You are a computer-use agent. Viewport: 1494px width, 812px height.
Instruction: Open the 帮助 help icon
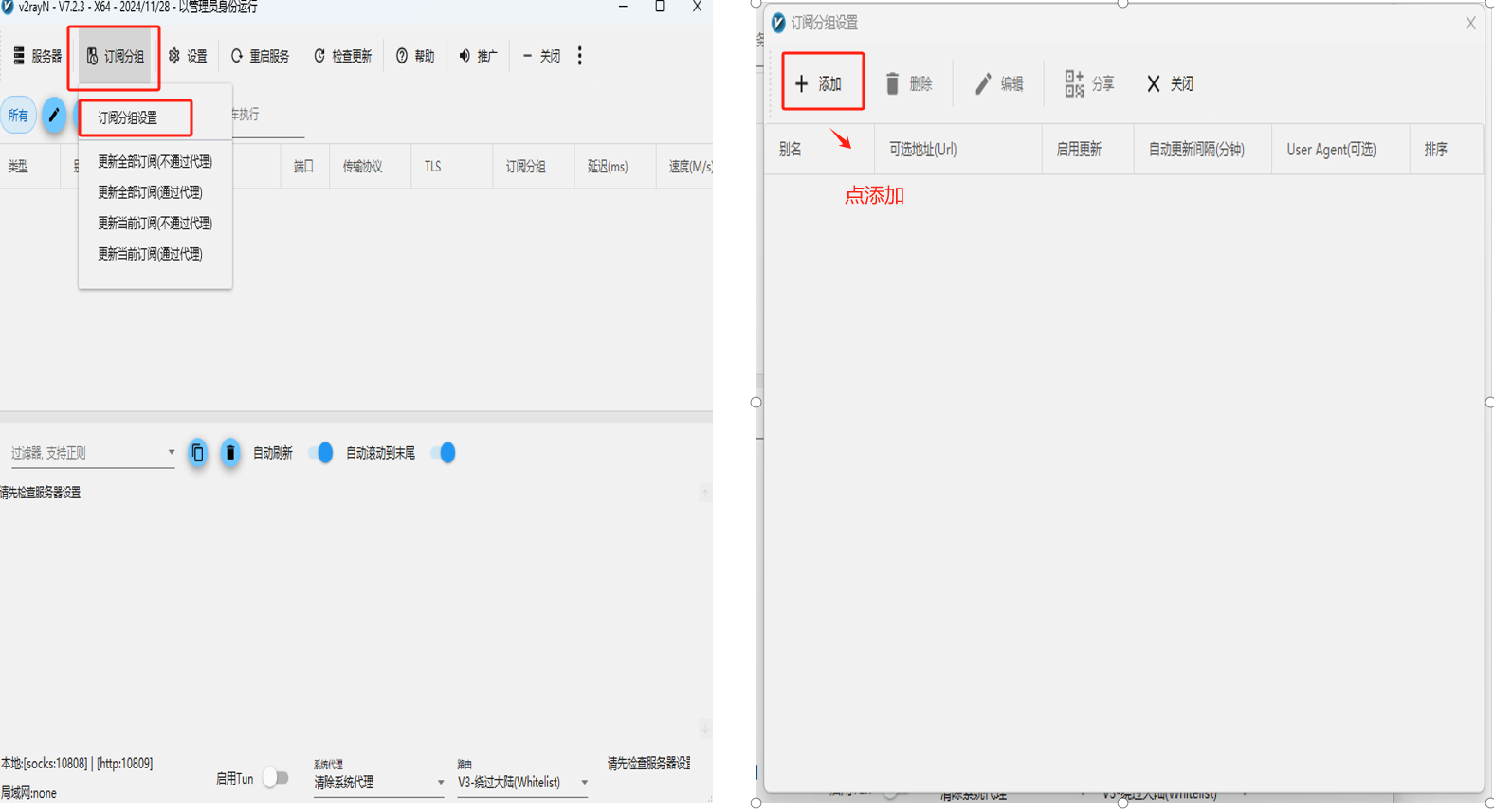pyautogui.click(x=402, y=57)
